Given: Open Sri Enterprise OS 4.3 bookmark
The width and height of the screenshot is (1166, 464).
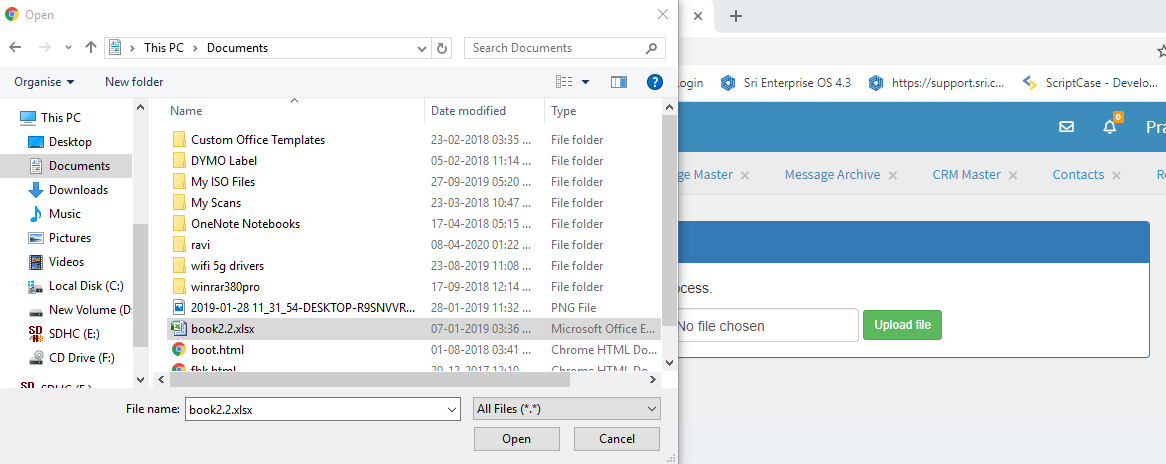Looking at the screenshot, I should point(787,83).
